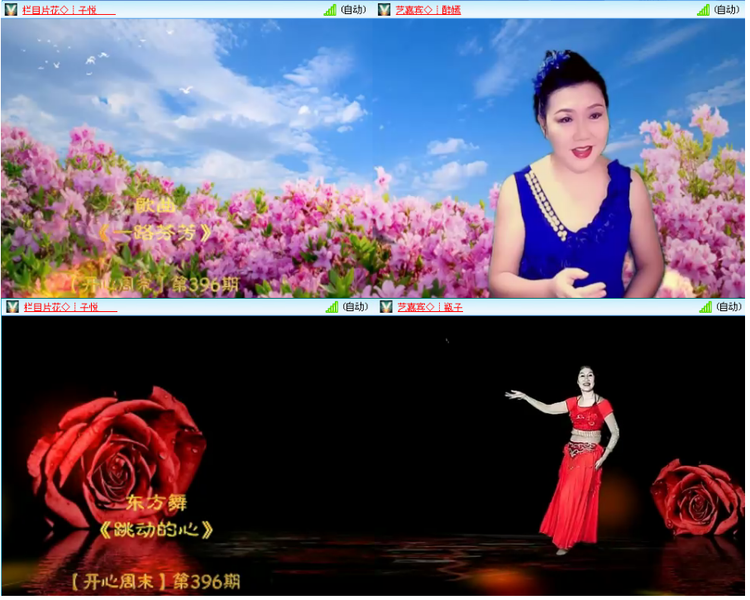Viewport: 750px width, 600px height.
Task: Open the (自动) quality setting on top-right video
Action: [x=728, y=9]
